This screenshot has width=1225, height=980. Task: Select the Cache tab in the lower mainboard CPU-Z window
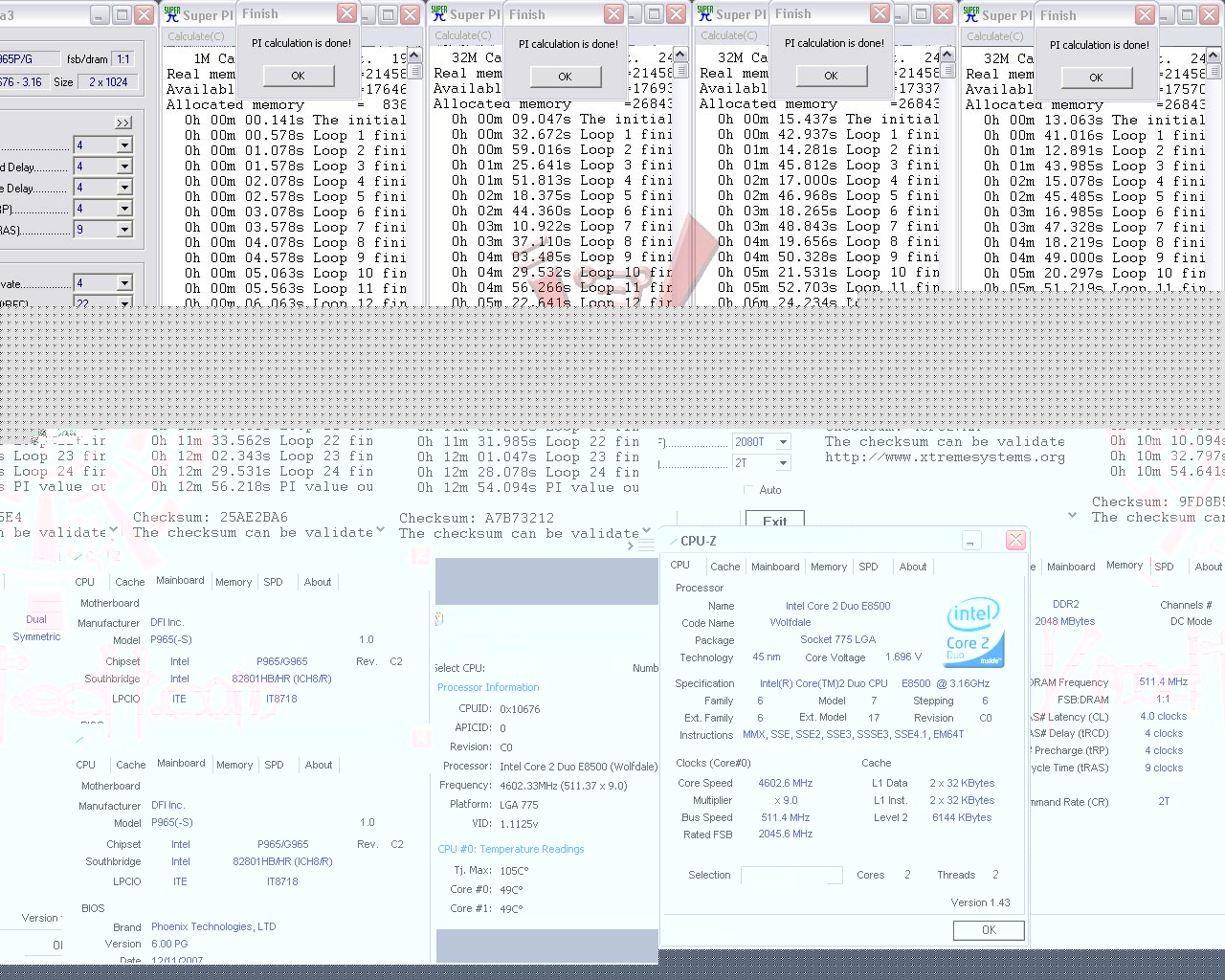coord(131,765)
